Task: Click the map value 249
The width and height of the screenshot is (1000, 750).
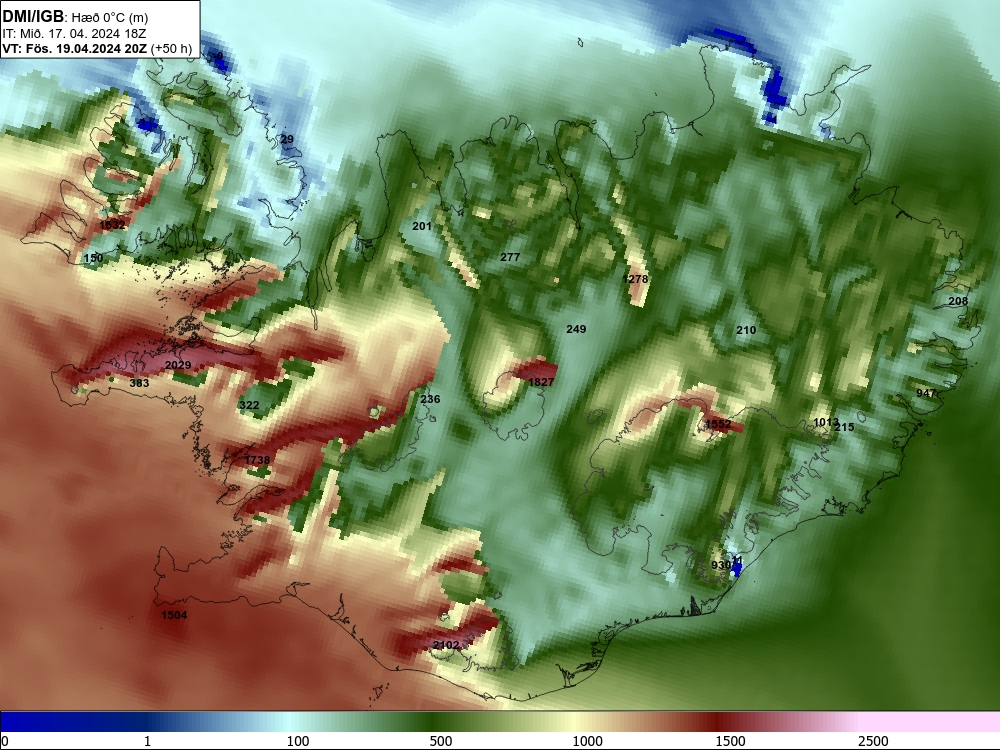Action: pos(576,329)
